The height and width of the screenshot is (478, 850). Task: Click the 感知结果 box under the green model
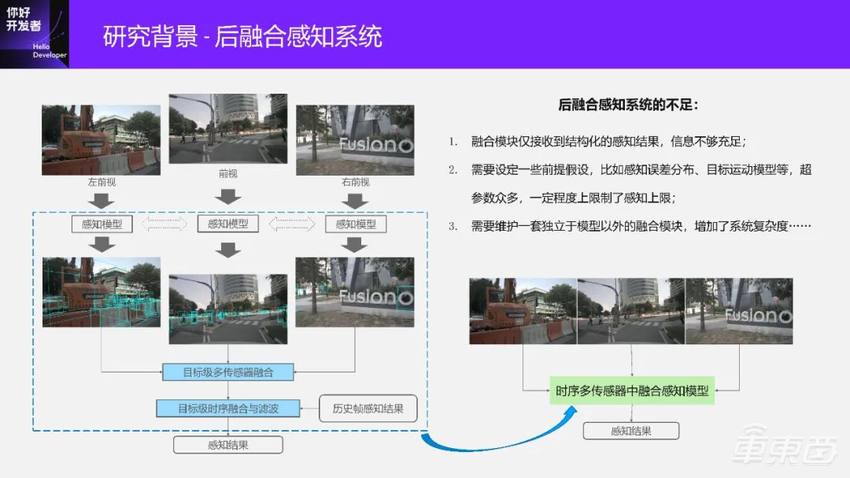point(631,430)
